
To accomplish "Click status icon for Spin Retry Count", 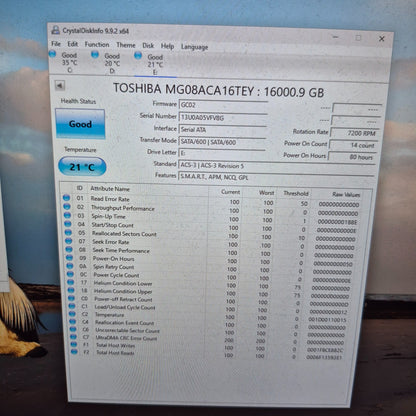I will 70,266.
